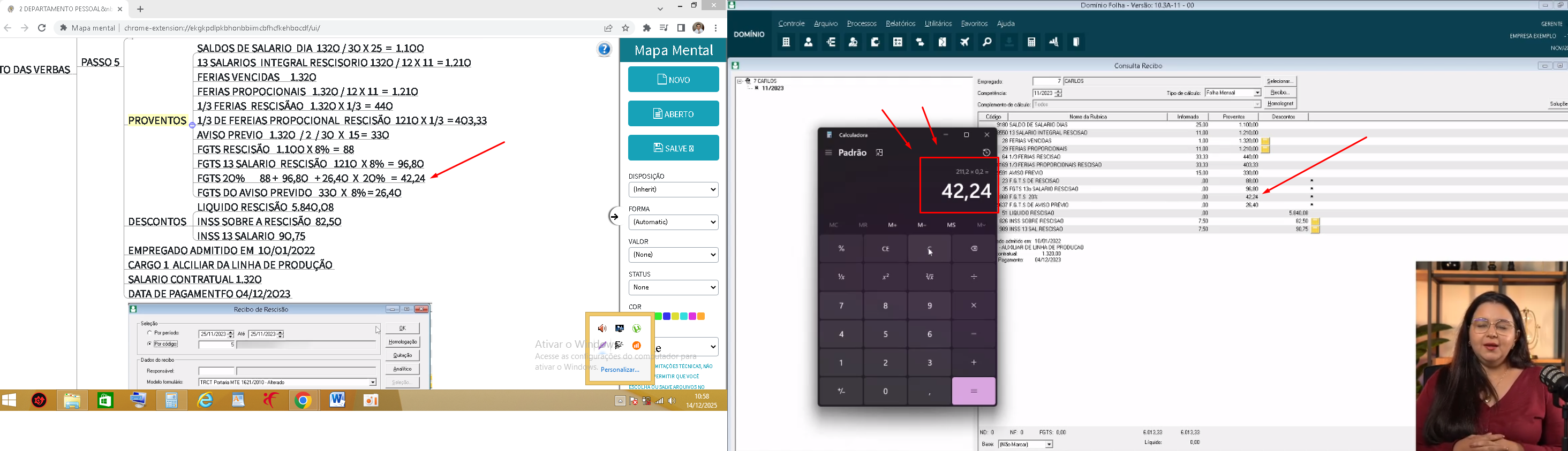Image resolution: width=1568 pixels, height=451 pixels.
Task: Select the 11/2023 entry in the tree
Action: (772, 88)
